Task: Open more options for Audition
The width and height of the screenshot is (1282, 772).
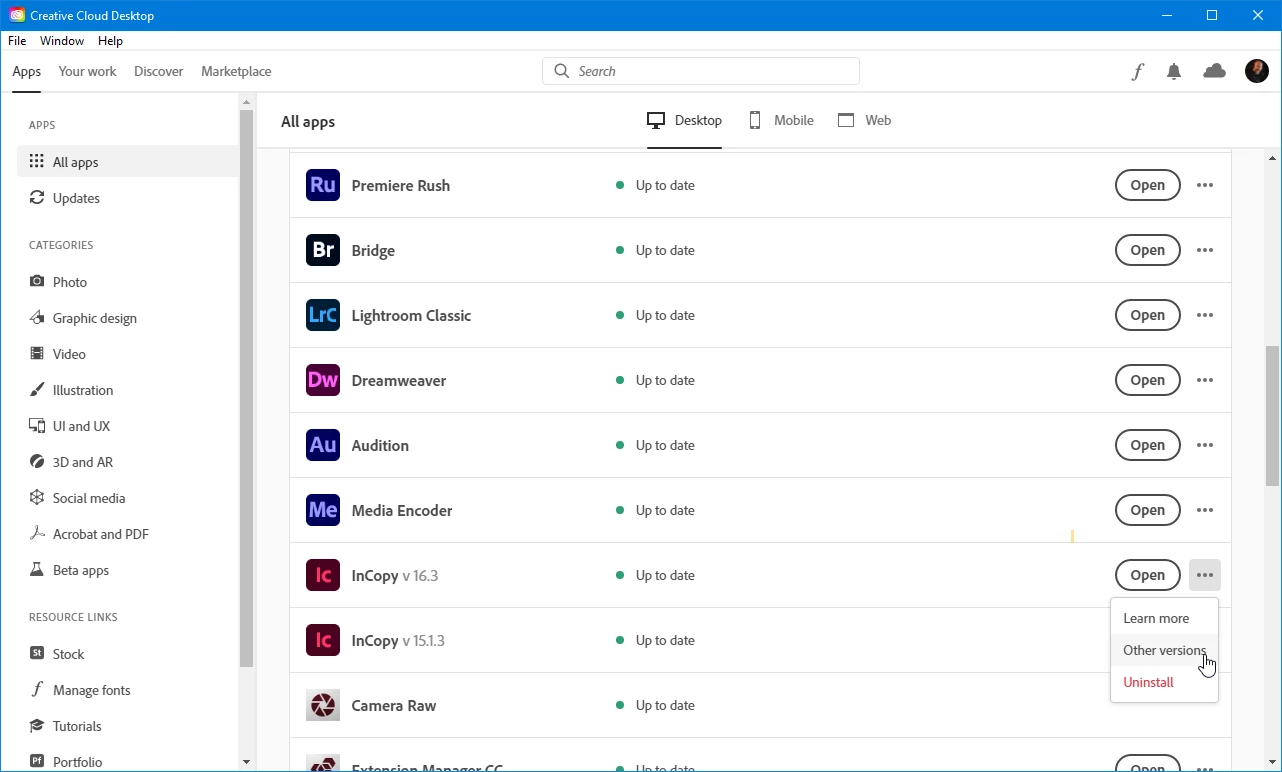Action: tap(1205, 445)
